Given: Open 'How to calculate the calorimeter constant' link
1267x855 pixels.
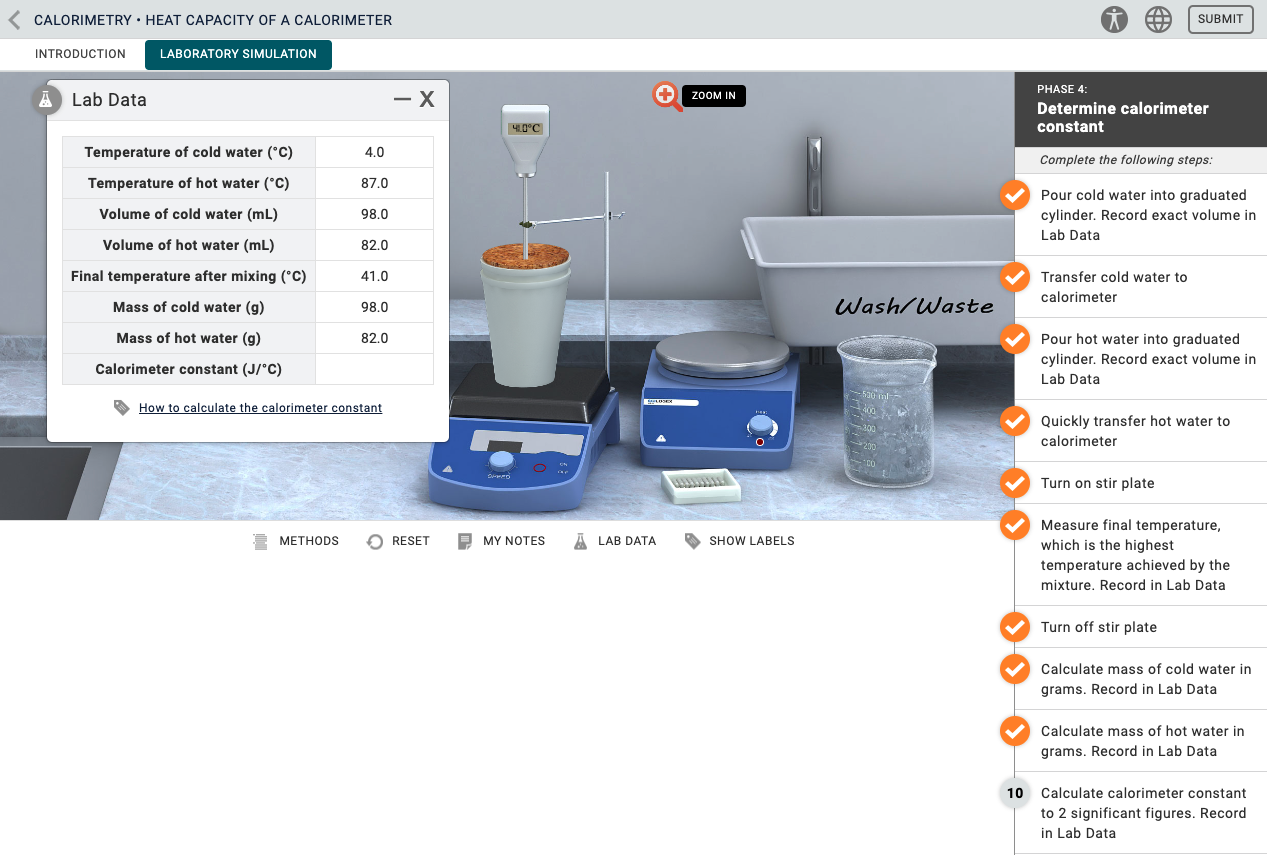Looking at the screenshot, I should [x=260, y=408].
